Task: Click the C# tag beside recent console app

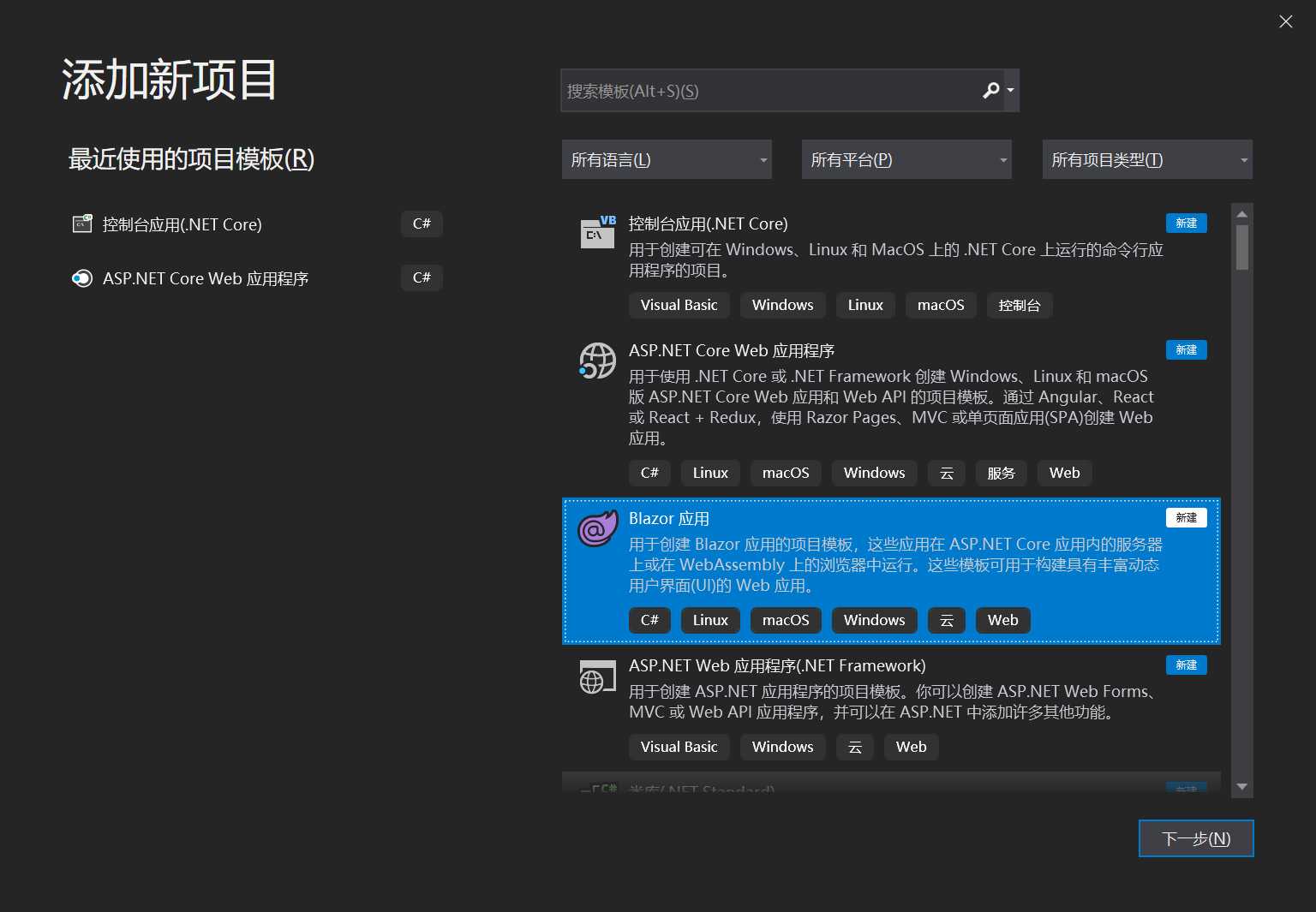Action: pos(422,224)
